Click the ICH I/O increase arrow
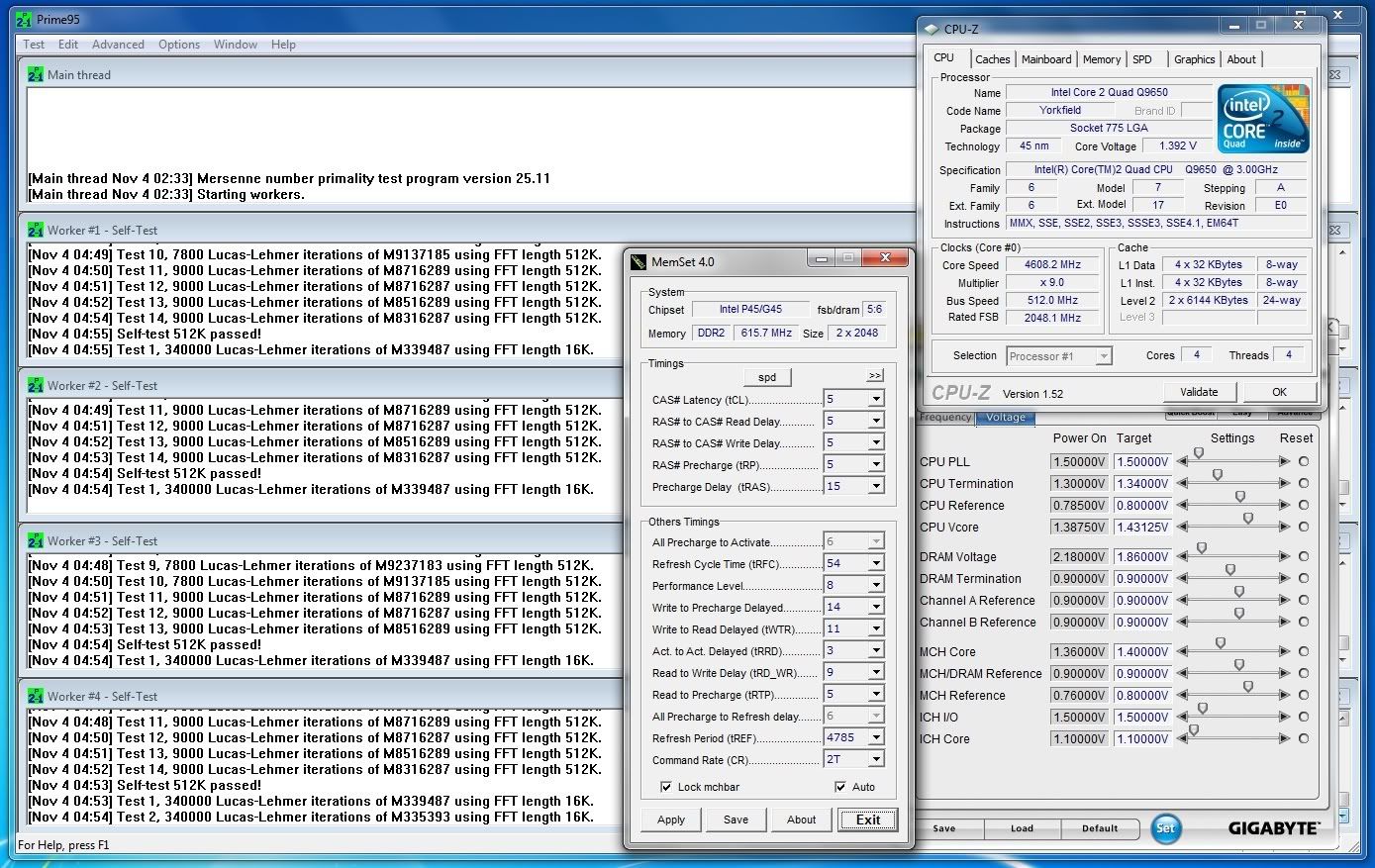 coord(1284,717)
